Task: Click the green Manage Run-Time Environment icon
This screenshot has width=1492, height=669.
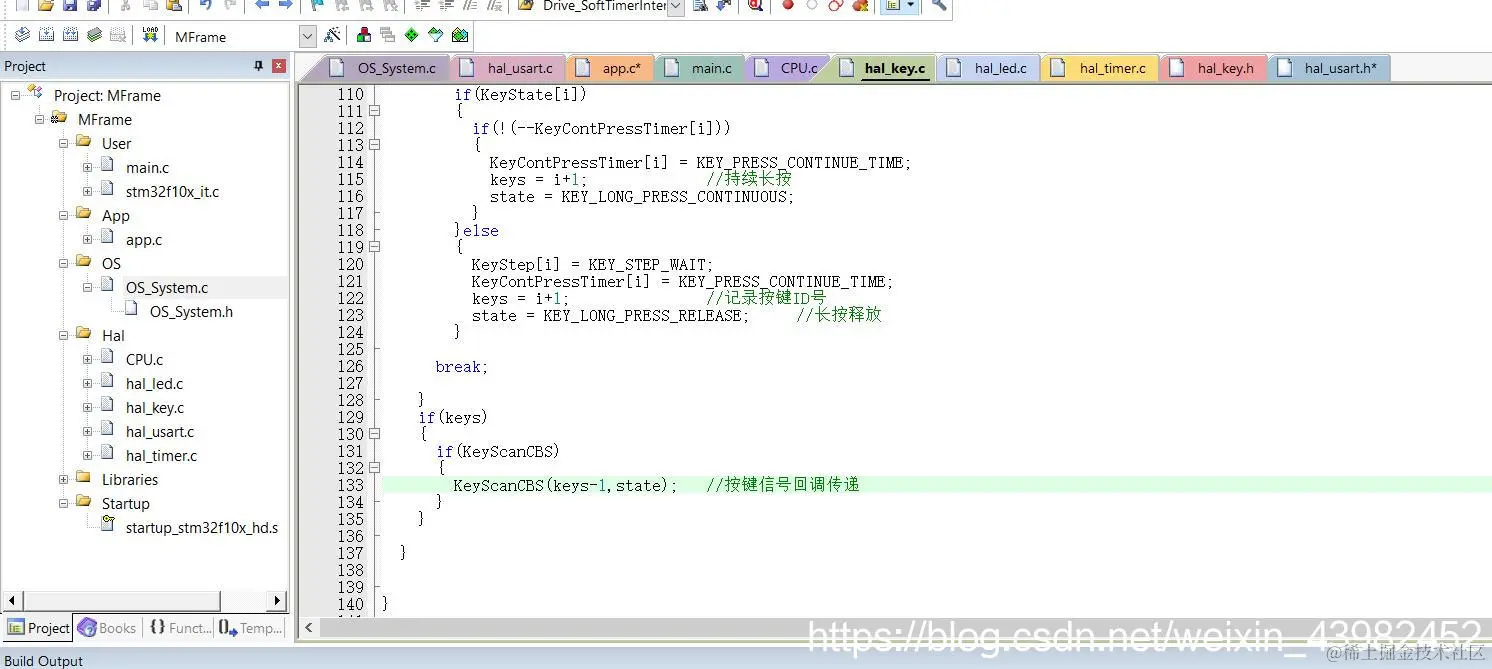Action: coord(411,35)
